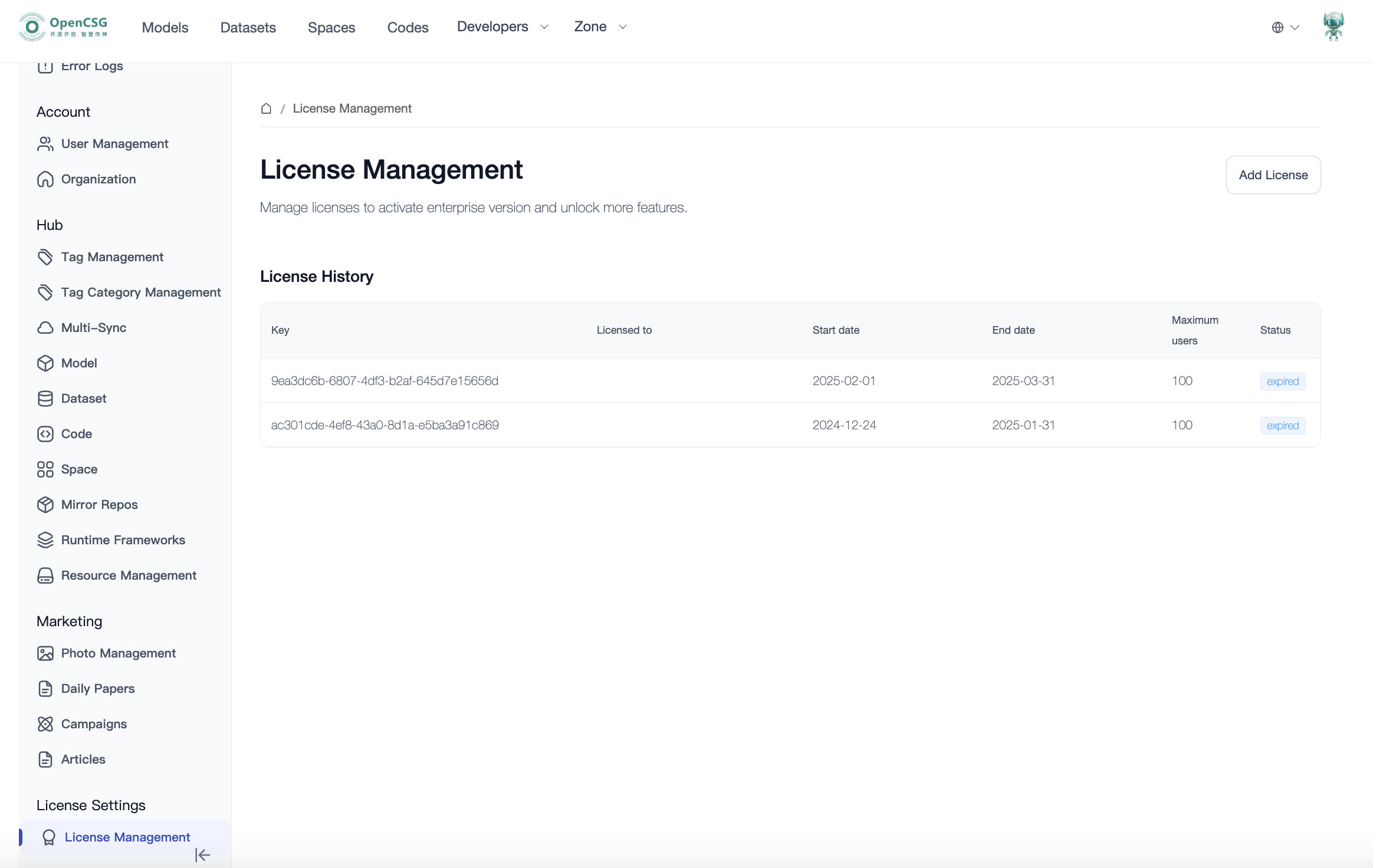The height and width of the screenshot is (868, 1373).
Task: Click the Runtime Frameworks layers icon
Action: 45,540
